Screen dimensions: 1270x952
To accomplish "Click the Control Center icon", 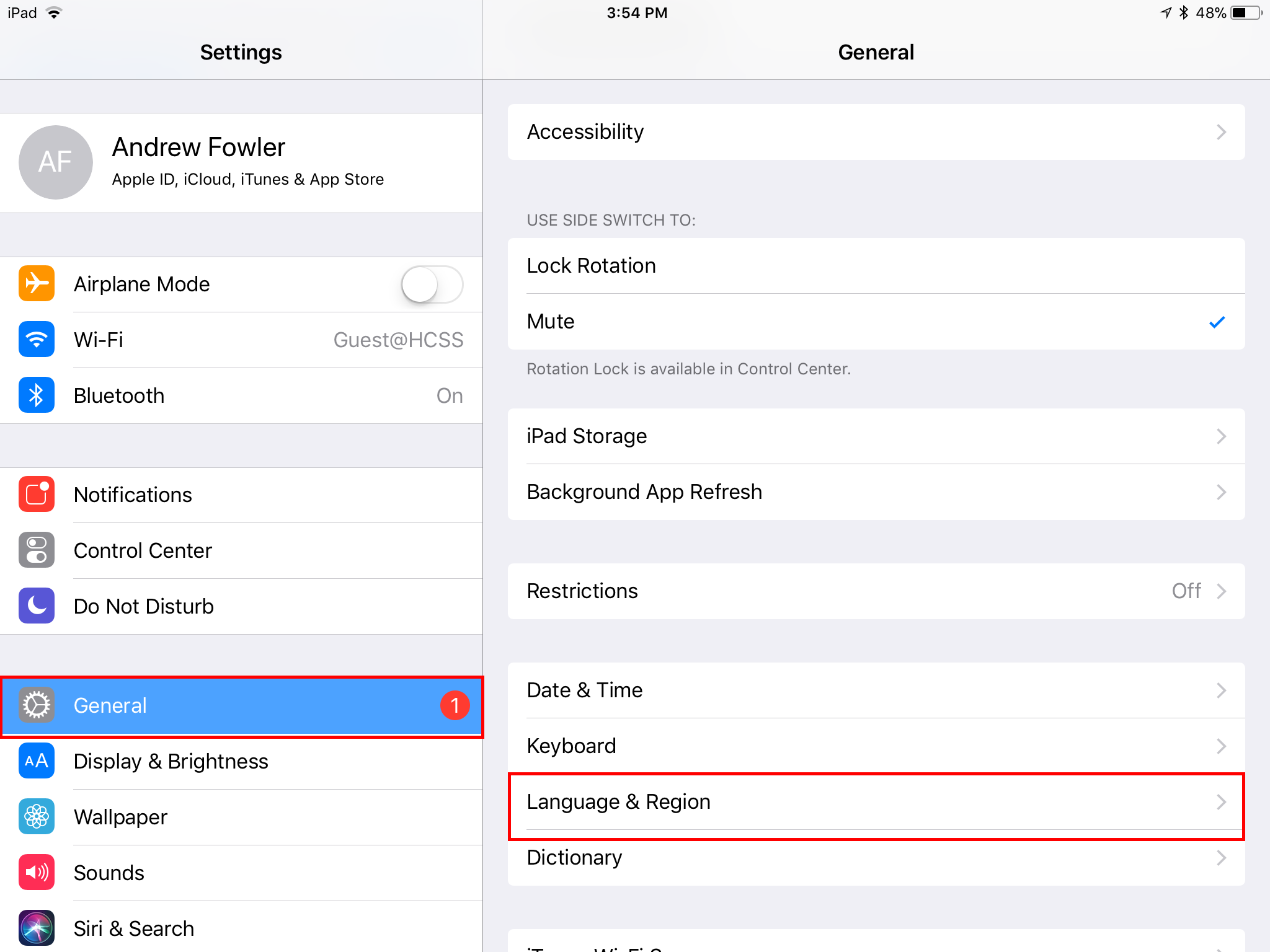I will (x=37, y=550).
